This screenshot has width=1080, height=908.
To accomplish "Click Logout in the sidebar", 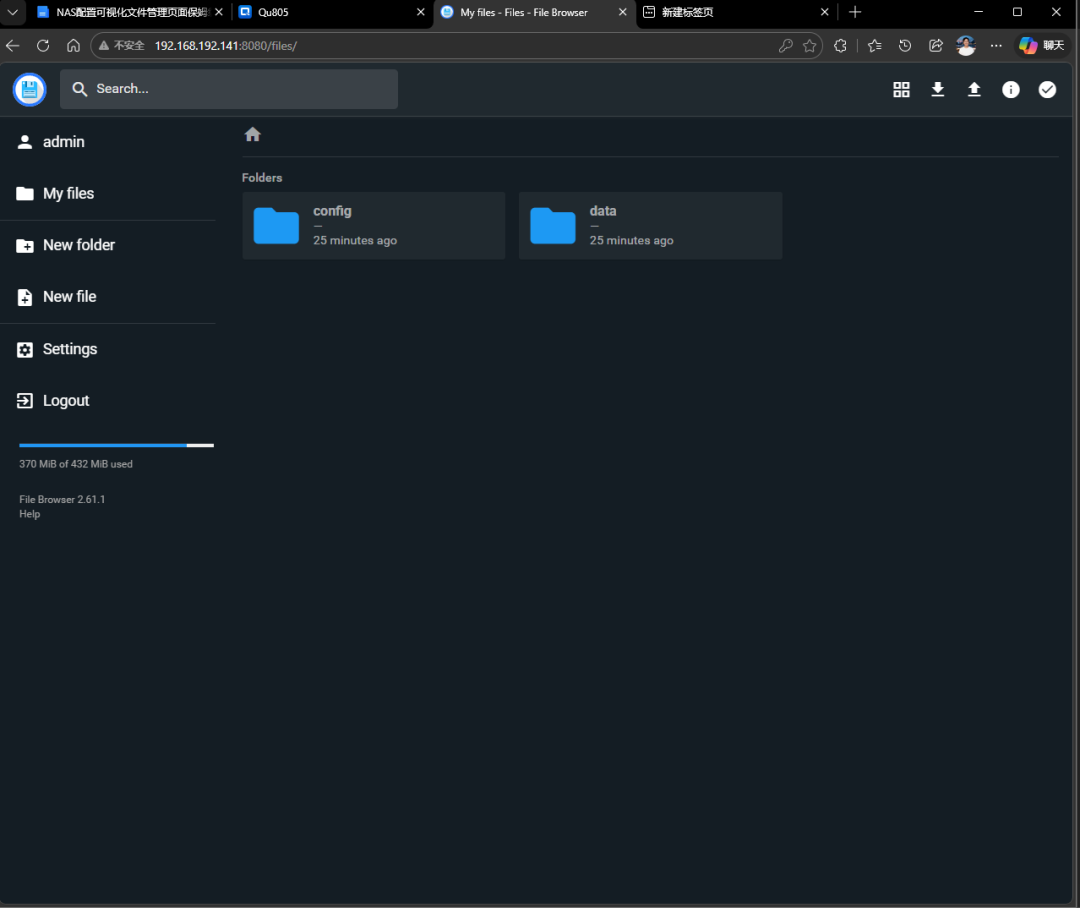I will tap(63, 400).
